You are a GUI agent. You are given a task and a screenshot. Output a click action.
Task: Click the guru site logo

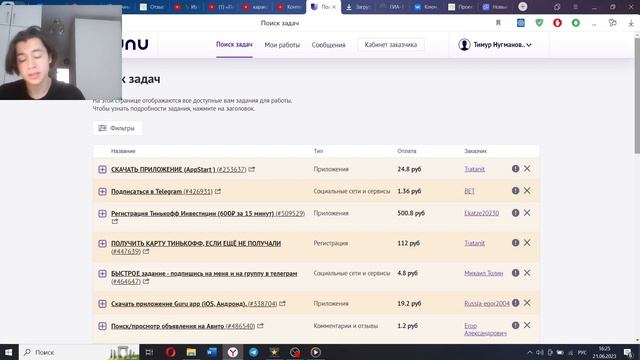(x=135, y=44)
